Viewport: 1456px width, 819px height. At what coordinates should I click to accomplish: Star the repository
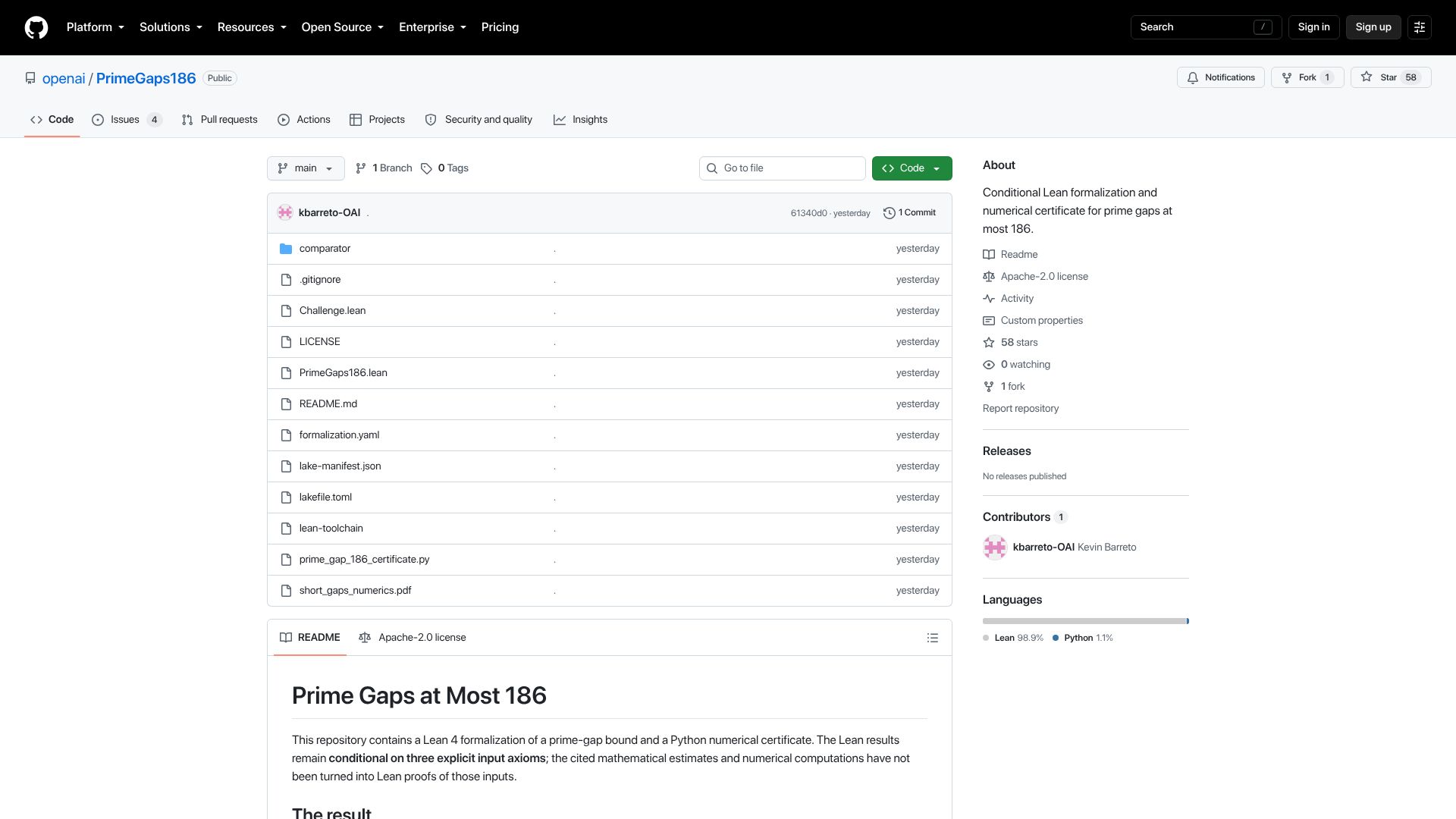point(1391,77)
